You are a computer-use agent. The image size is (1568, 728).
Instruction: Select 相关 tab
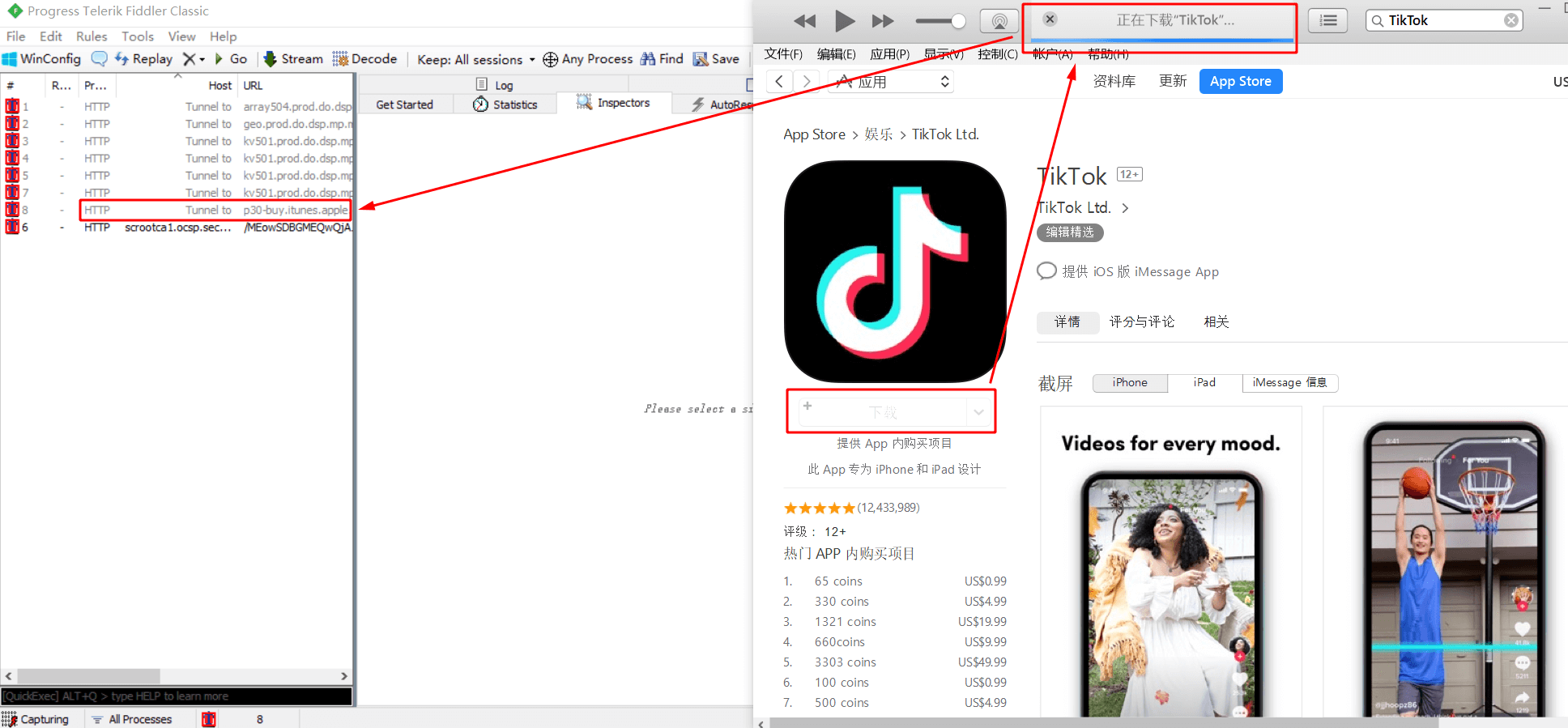1216,321
